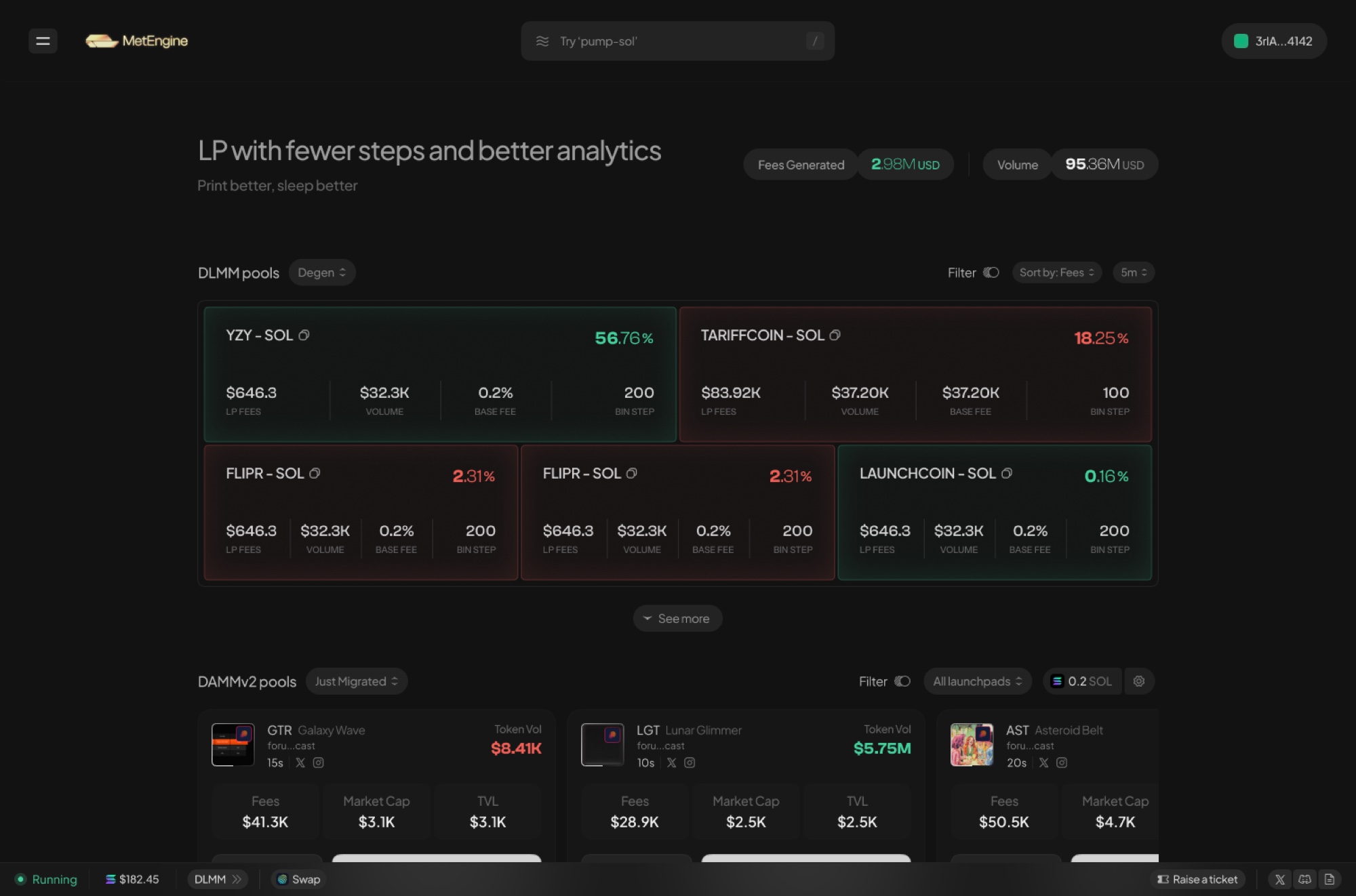The width and height of the screenshot is (1356, 896).
Task: Open the hamburger menu button
Action: 43,41
